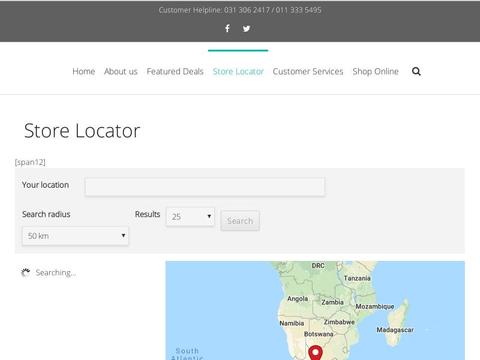Open the Customer Services menu

(308, 71)
